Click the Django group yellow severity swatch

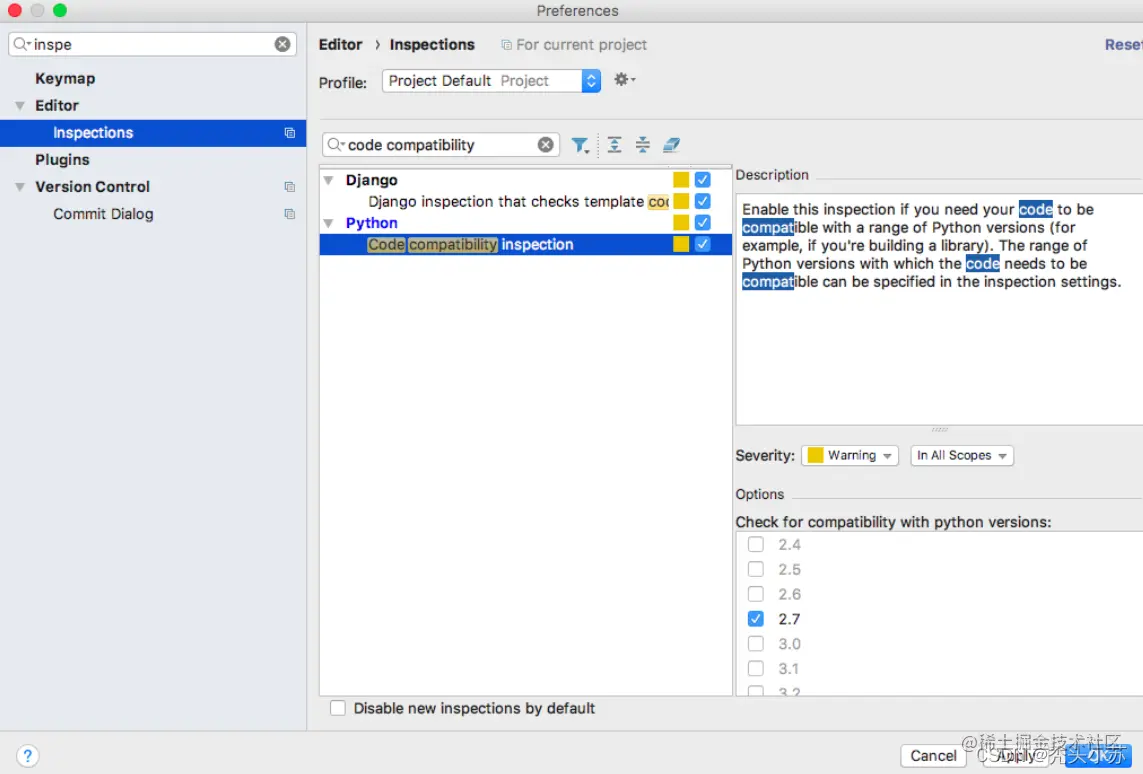(681, 179)
